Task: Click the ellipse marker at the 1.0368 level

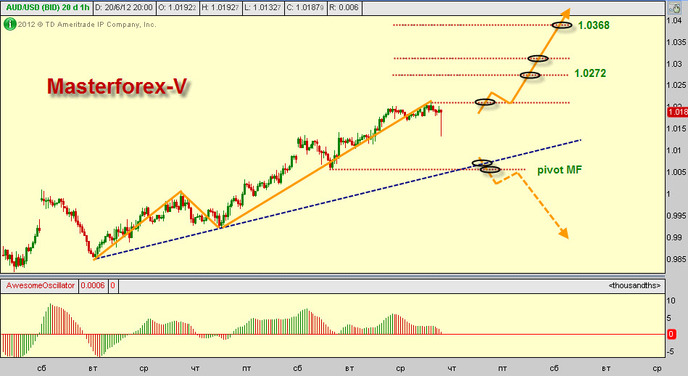Action: (562, 25)
